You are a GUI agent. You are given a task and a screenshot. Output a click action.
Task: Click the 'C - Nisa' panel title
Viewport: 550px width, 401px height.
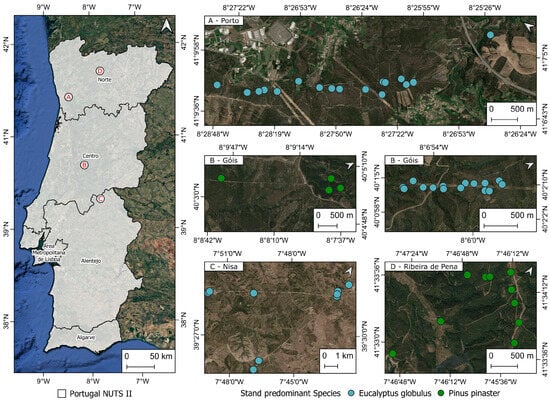(223, 267)
